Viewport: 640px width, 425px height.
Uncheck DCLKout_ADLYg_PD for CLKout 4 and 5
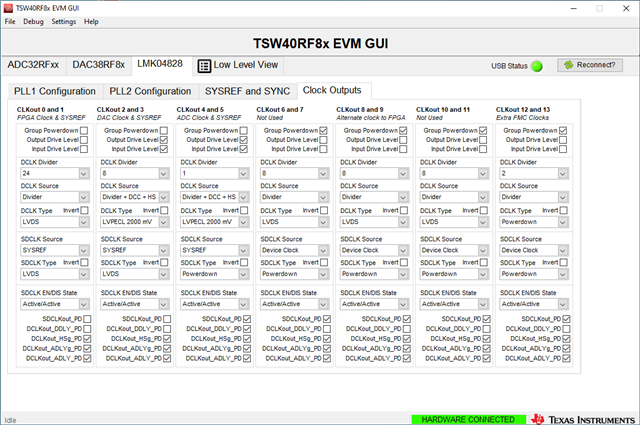coord(247,349)
